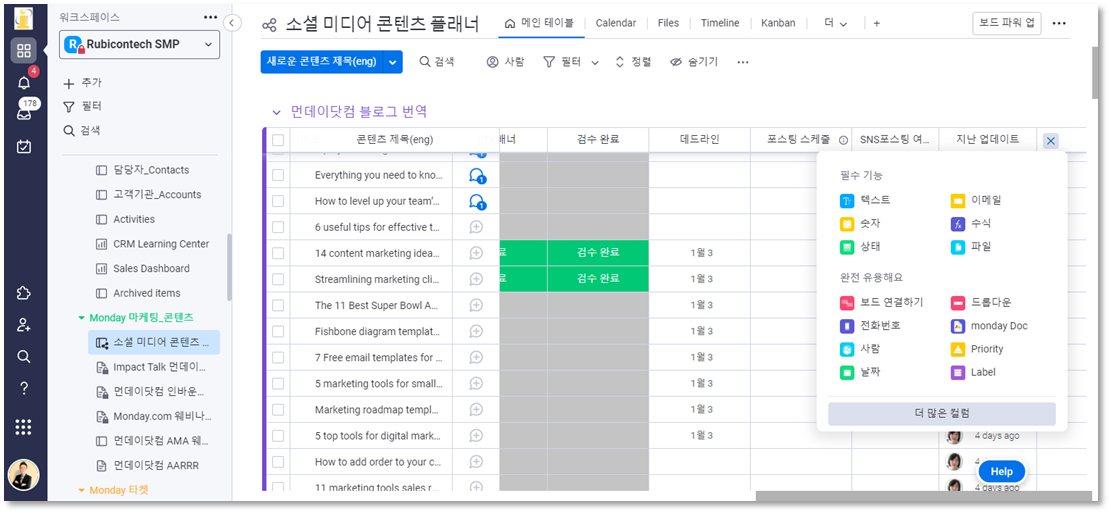Click the blue Help button
The image size is (1111, 514).
click(x=1001, y=471)
